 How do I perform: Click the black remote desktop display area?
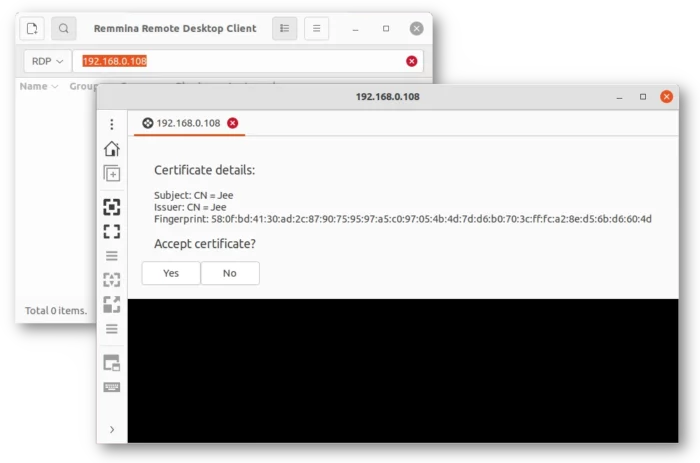click(403, 371)
